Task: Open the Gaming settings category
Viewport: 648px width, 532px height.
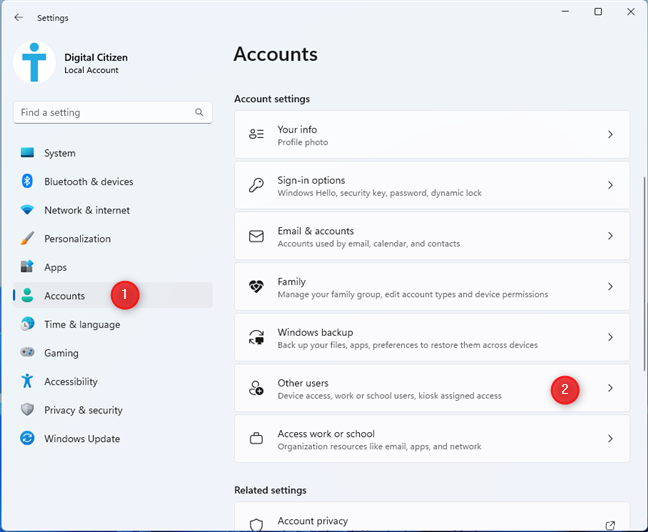Action: 60,353
